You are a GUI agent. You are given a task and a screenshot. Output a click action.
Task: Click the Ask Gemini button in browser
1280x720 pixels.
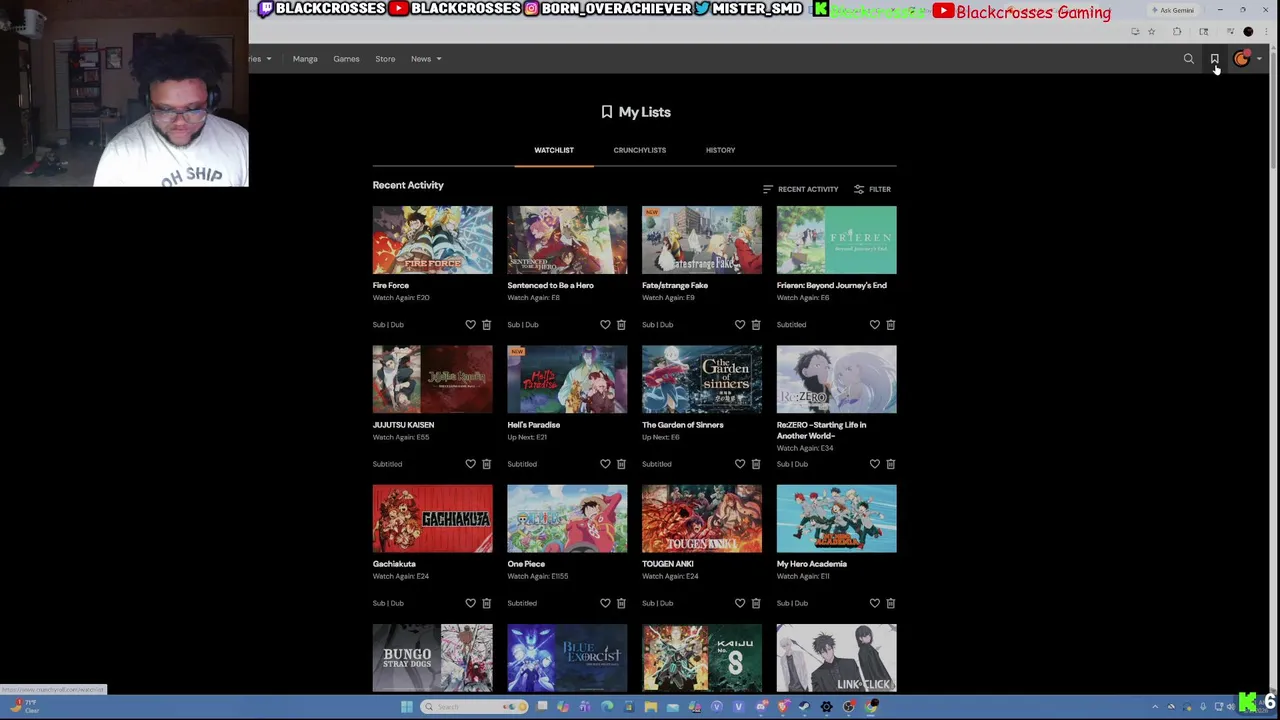click(x=1173, y=10)
